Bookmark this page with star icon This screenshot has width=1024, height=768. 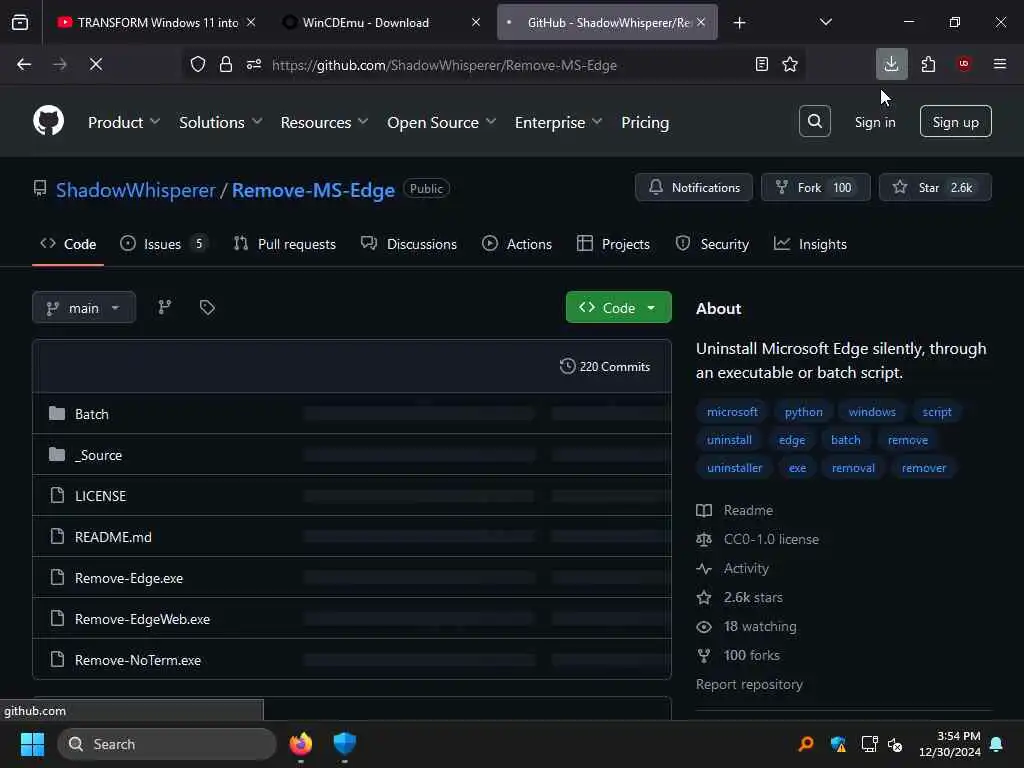click(x=790, y=65)
